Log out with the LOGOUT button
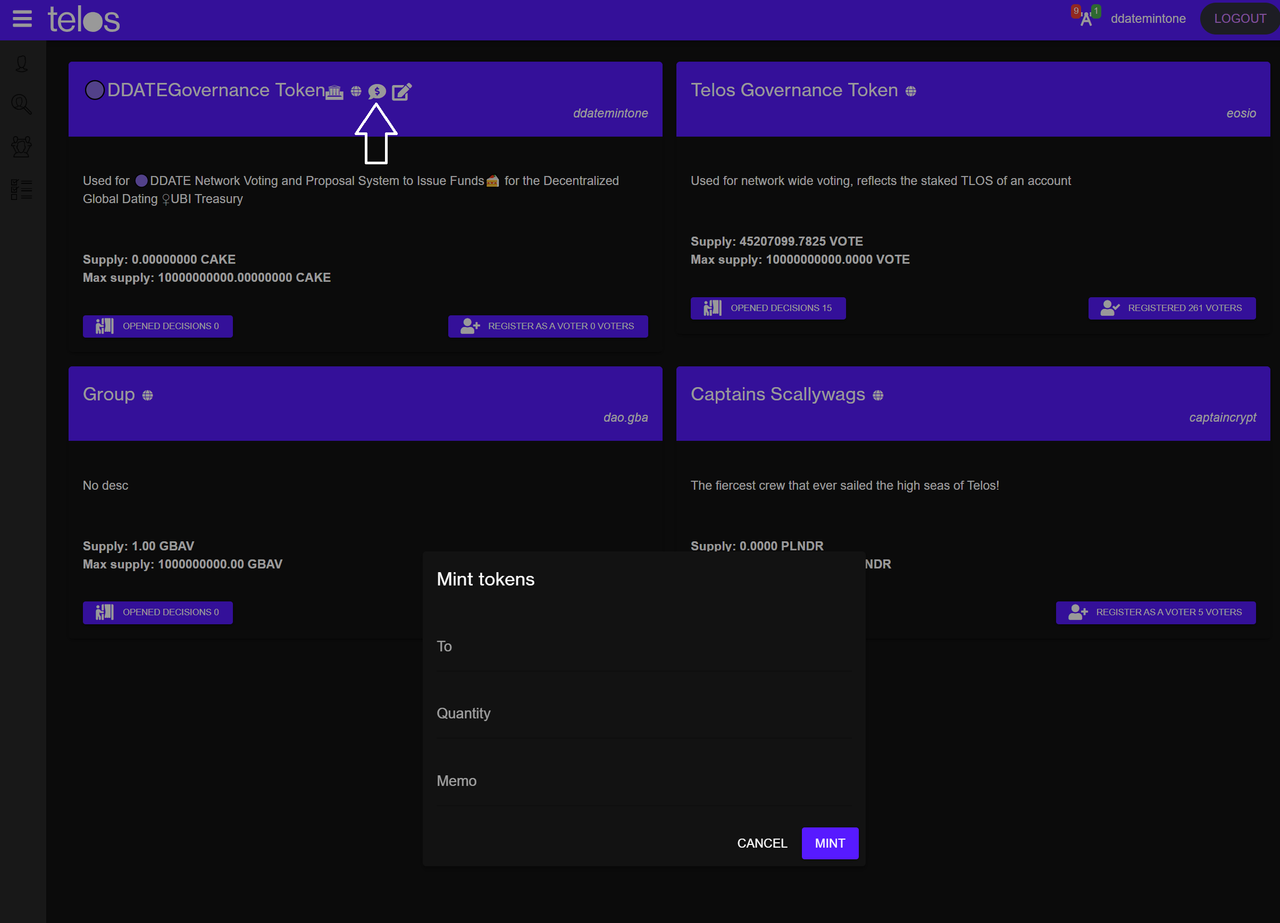 tap(1240, 19)
